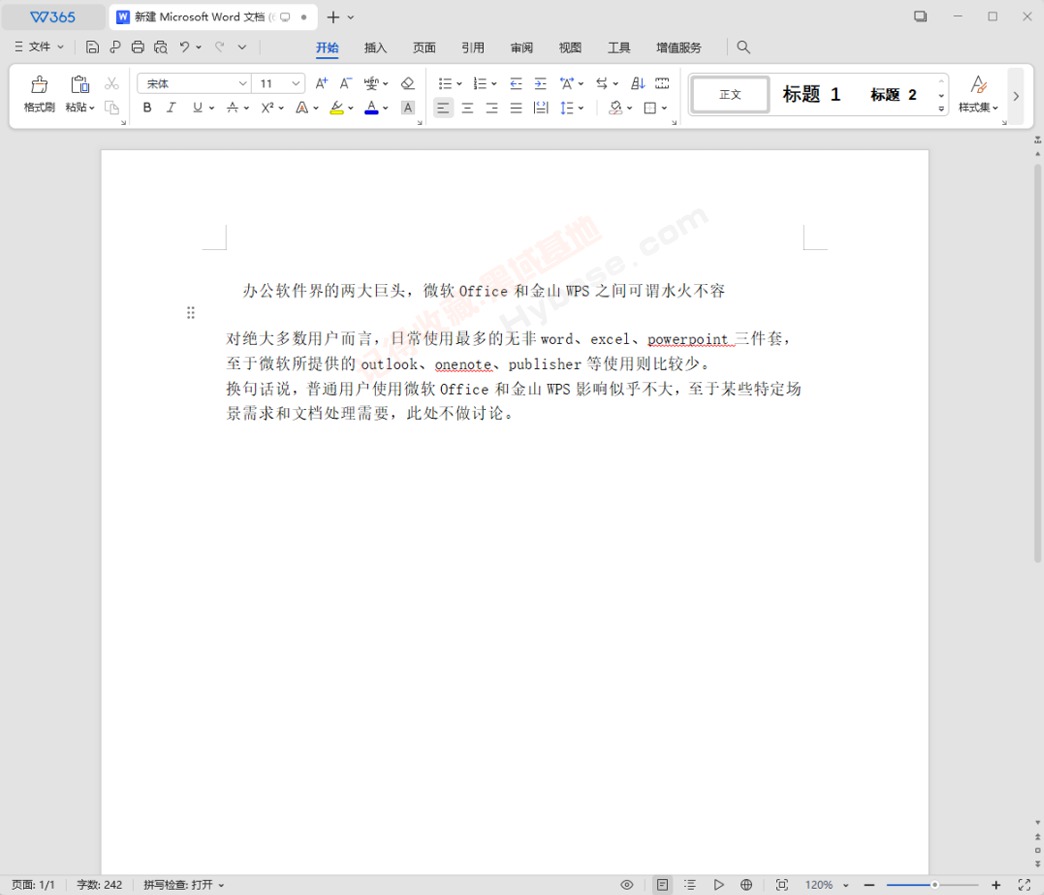Click the Clear Formatting eraser icon

click(407, 83)
